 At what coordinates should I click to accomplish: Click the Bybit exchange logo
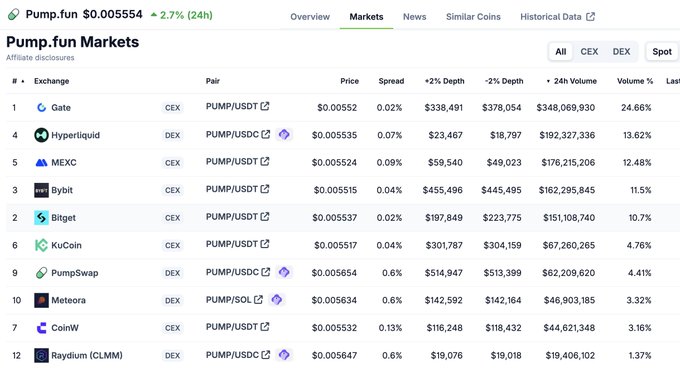pos(41,190)
